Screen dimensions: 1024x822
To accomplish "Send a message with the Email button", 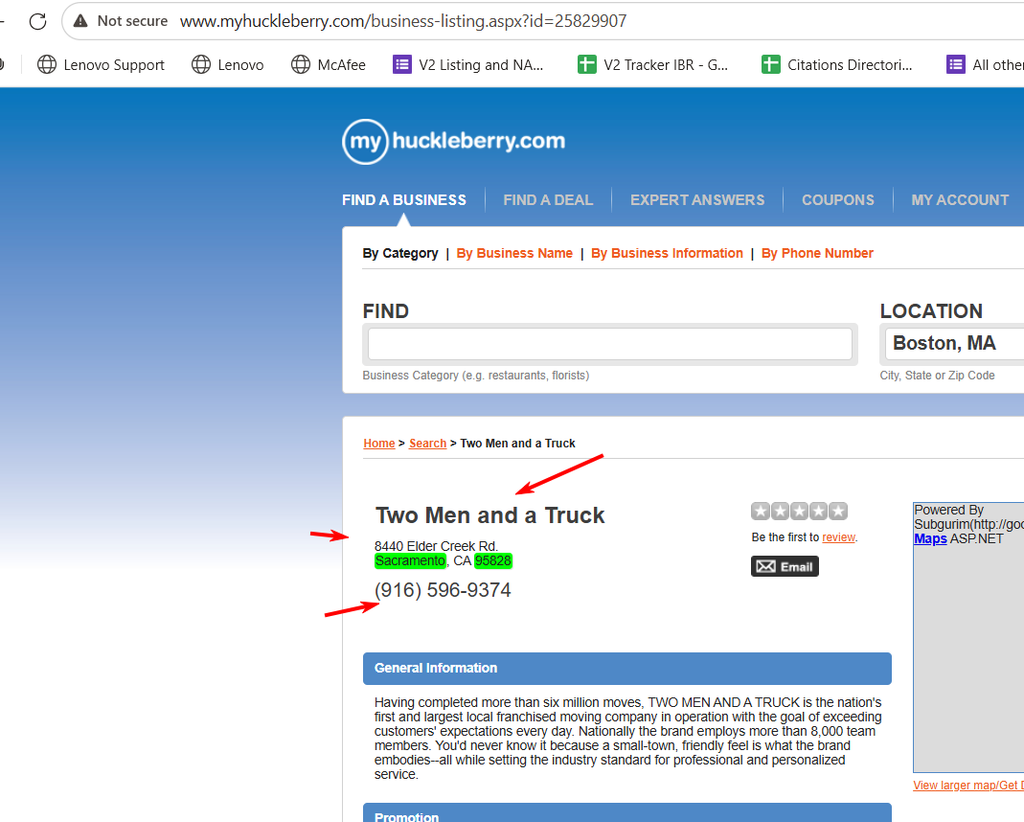I will 784,567.
